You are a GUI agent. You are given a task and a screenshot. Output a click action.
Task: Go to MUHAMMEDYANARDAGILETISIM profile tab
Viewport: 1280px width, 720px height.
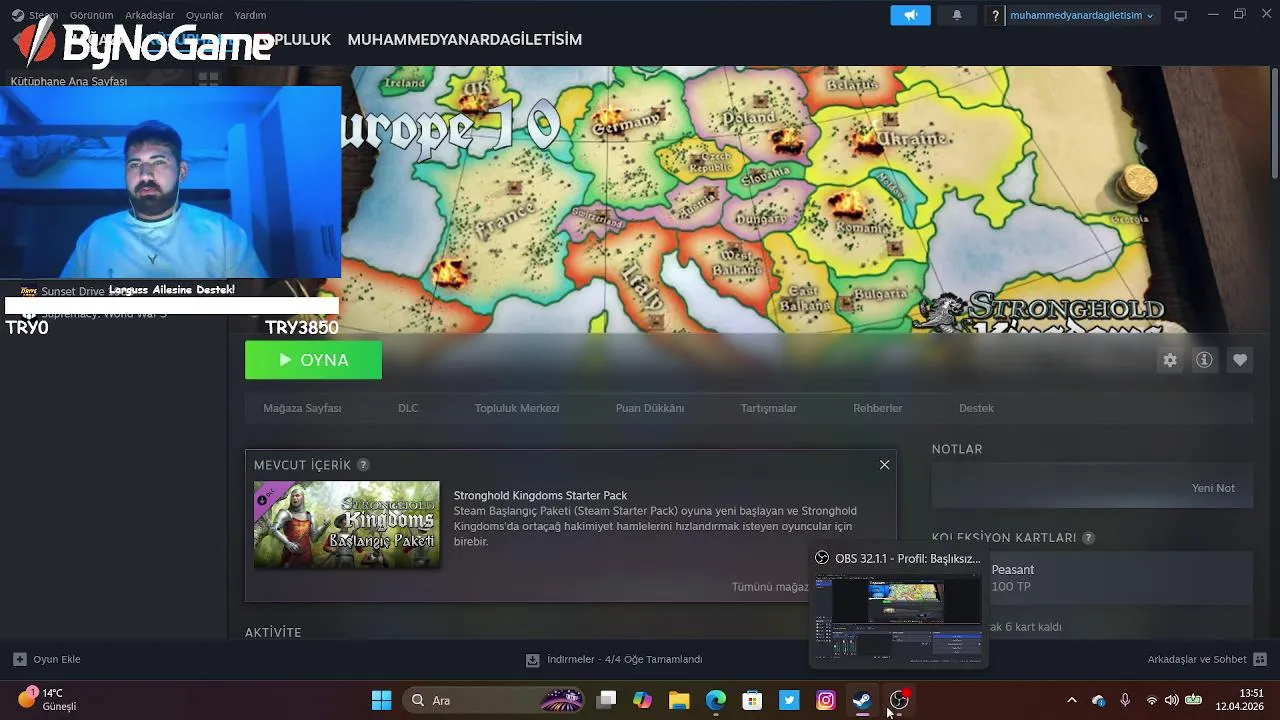click(464, 40)
